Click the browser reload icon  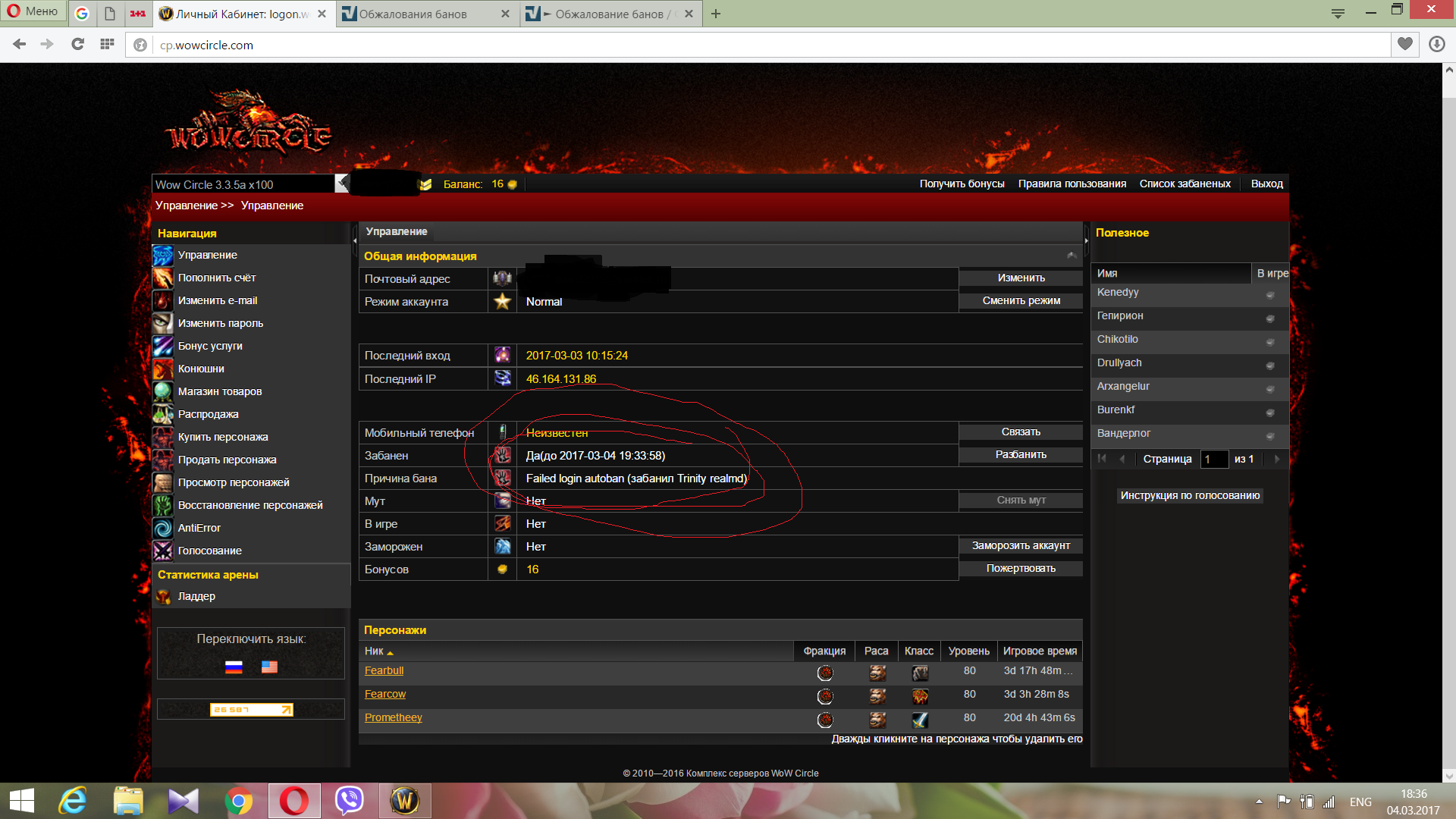[77, 45]
